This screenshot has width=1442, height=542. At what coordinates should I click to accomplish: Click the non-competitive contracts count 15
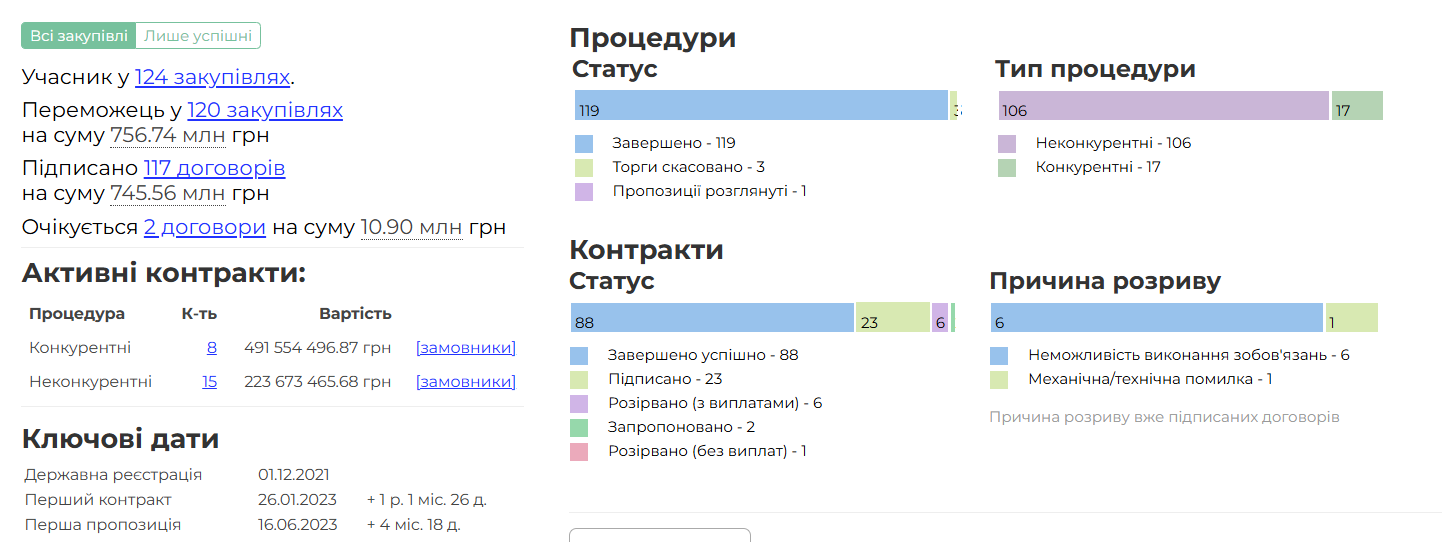pos(209,381)
